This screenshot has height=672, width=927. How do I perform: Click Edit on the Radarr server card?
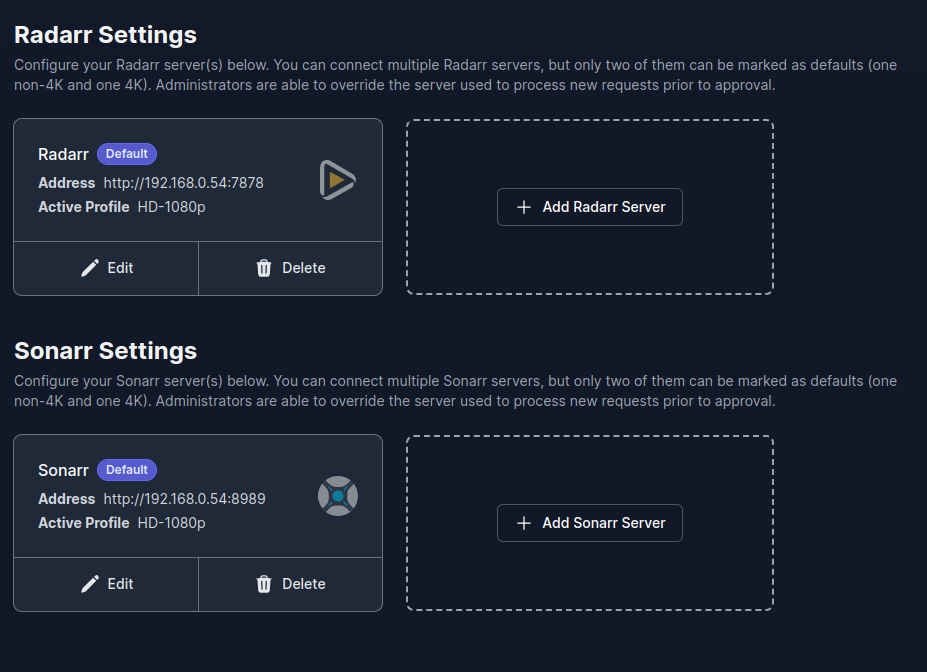pyautogui.click(x=105, y=268)
